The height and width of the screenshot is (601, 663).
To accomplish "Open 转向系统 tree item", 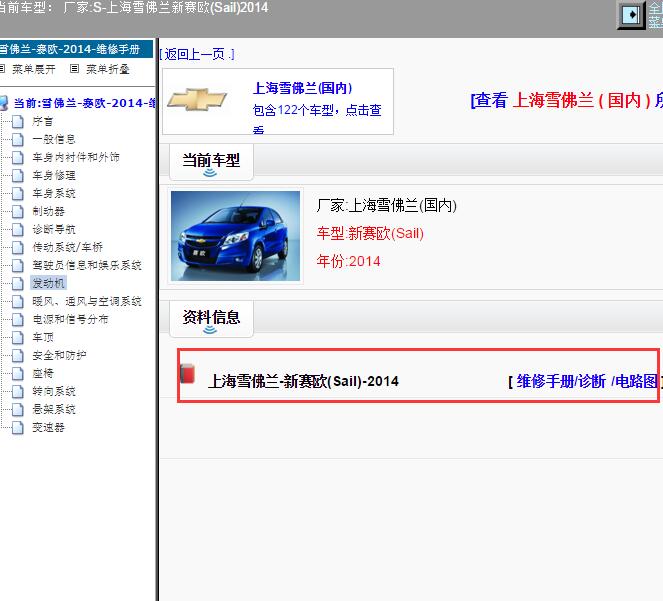I will [54, 392].
